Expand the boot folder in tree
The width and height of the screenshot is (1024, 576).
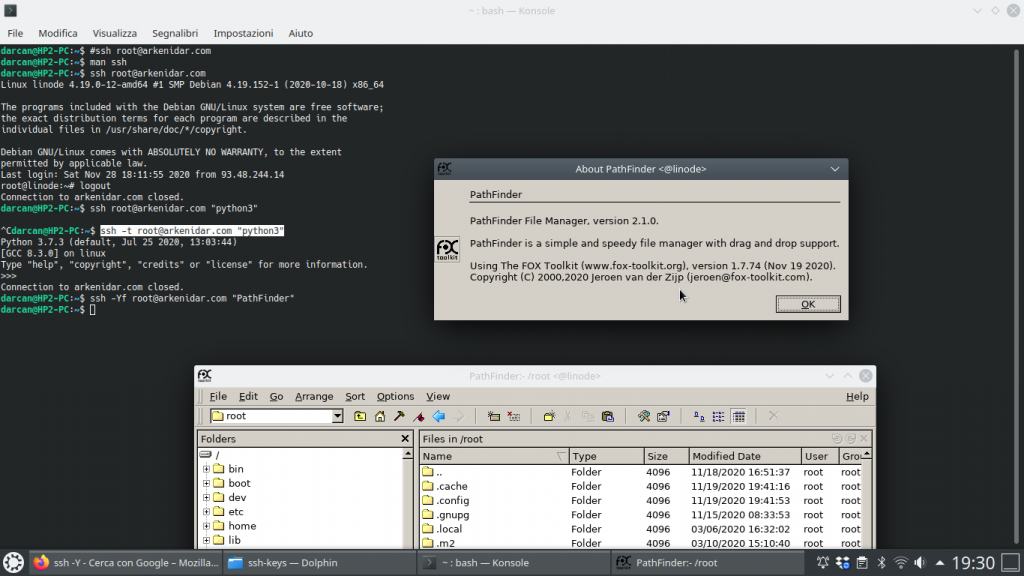click(x=206, y=483)
